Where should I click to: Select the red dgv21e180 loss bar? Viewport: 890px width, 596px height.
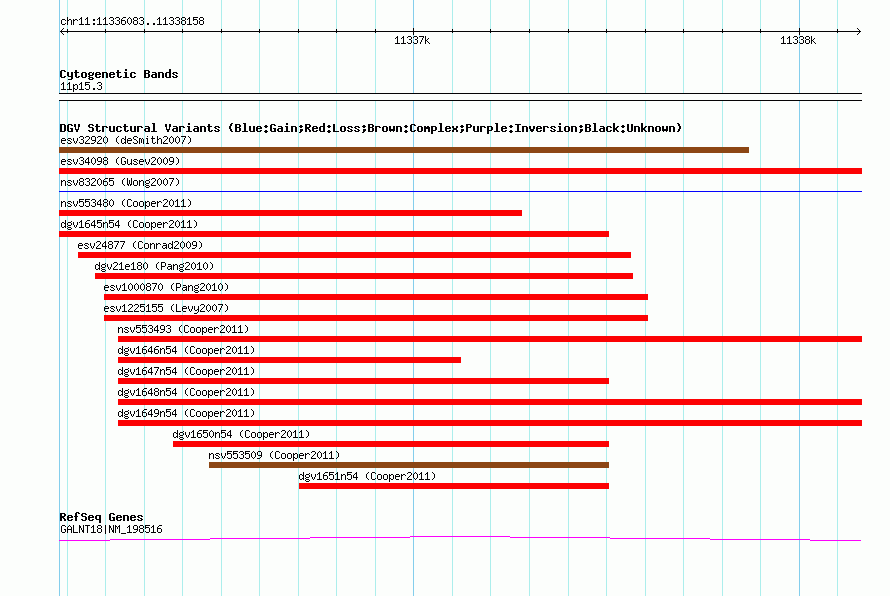point(364,276)
